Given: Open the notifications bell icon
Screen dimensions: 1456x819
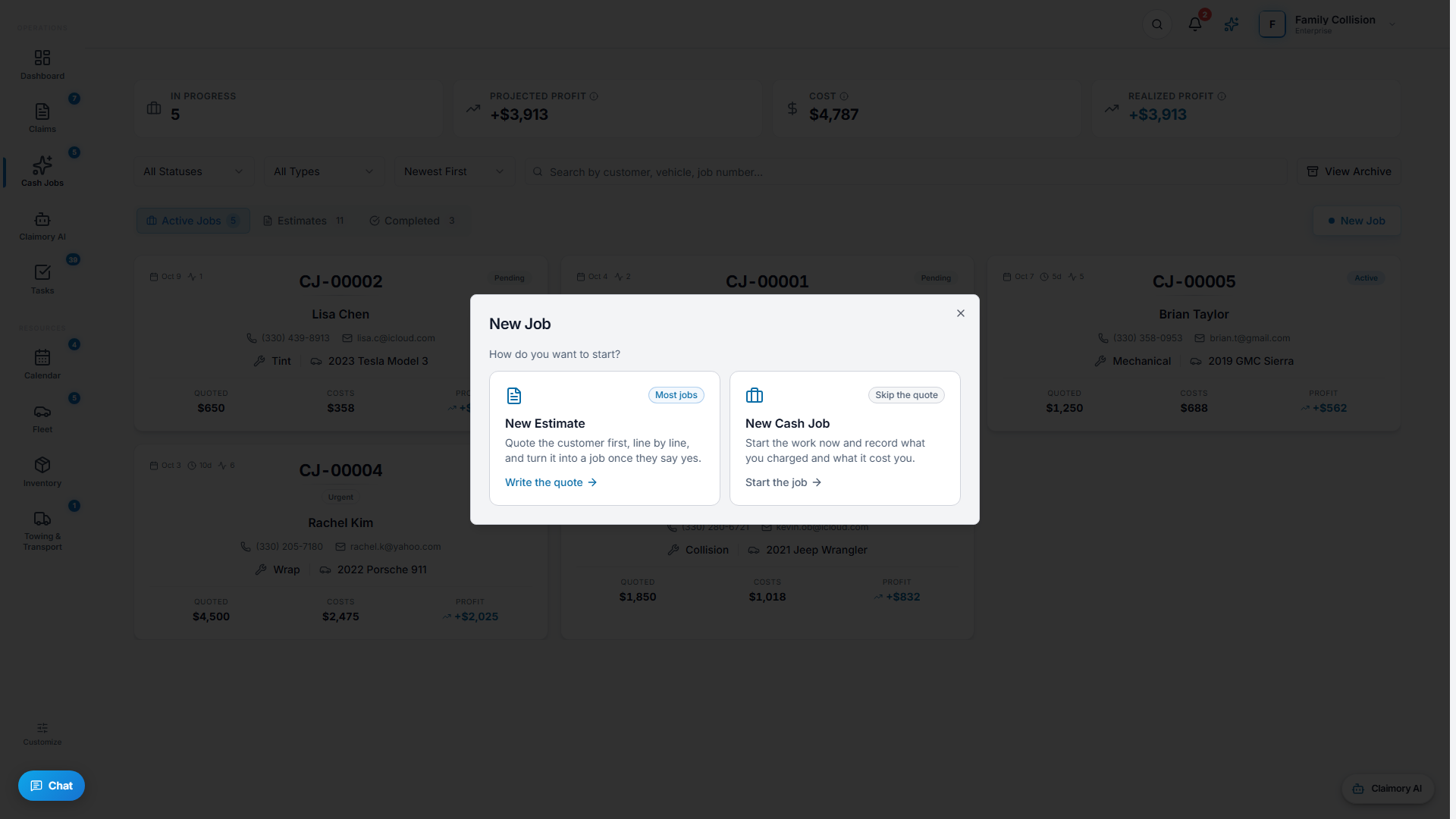Looking at the screenshot, I should point(1195,24).
